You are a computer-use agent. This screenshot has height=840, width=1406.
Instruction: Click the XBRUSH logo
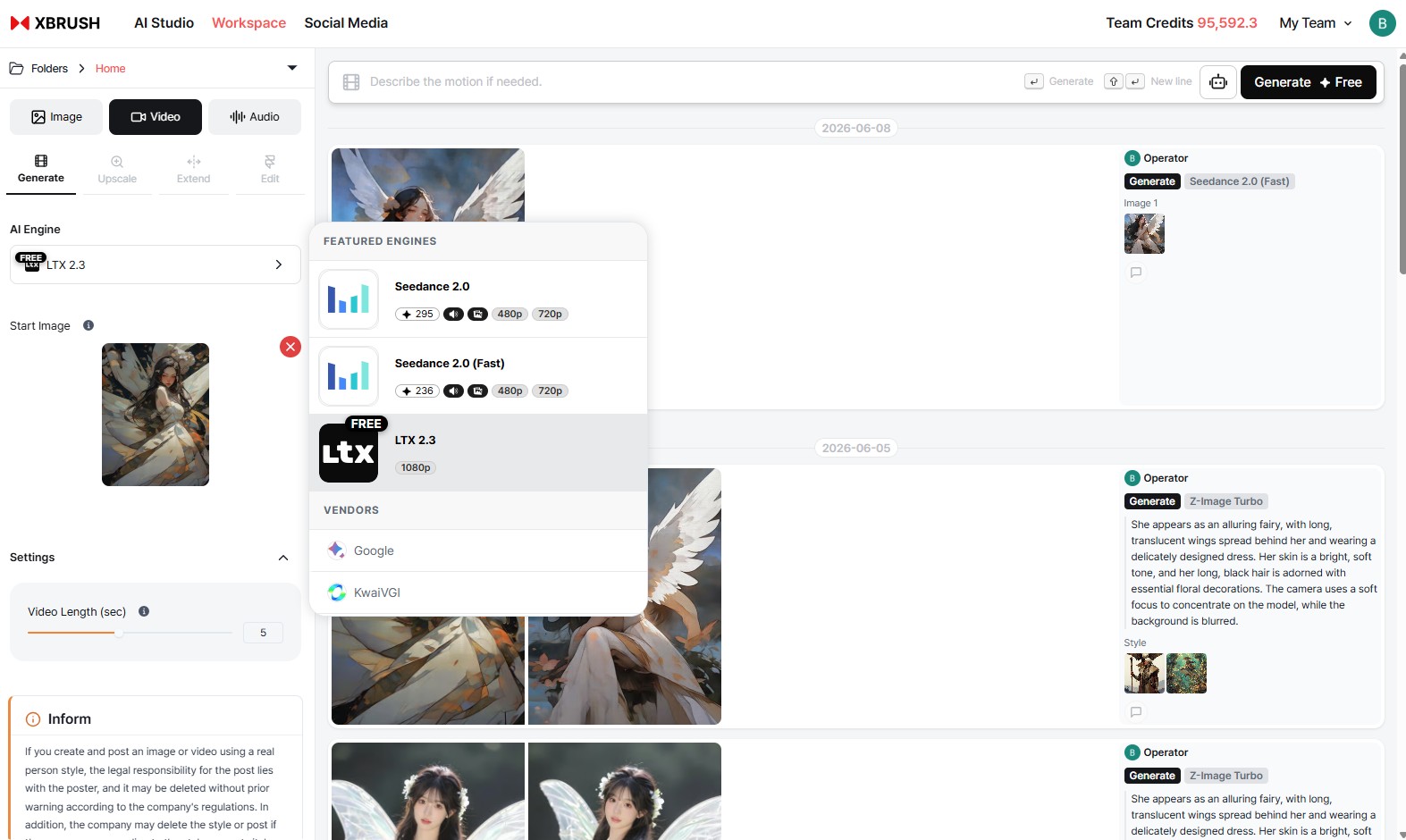[x=55, y=23]
